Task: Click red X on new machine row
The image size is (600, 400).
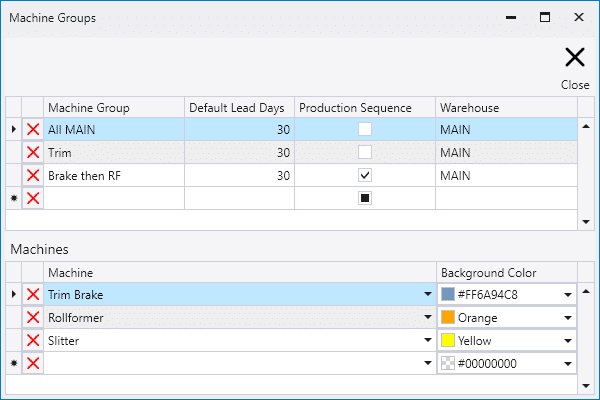Action: pyautogui.click(x=33, y=364)
